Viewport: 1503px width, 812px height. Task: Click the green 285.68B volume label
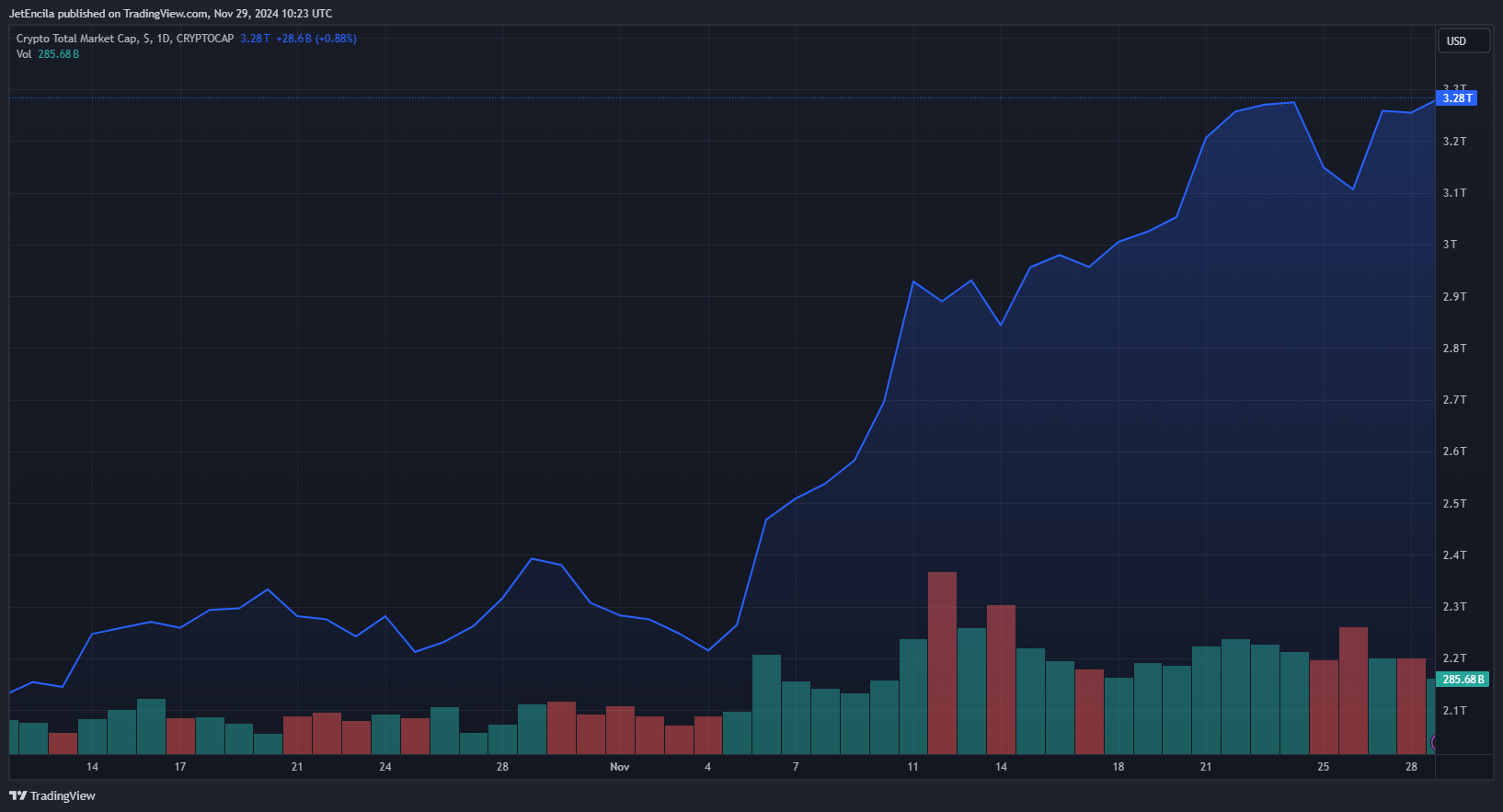1463,680
